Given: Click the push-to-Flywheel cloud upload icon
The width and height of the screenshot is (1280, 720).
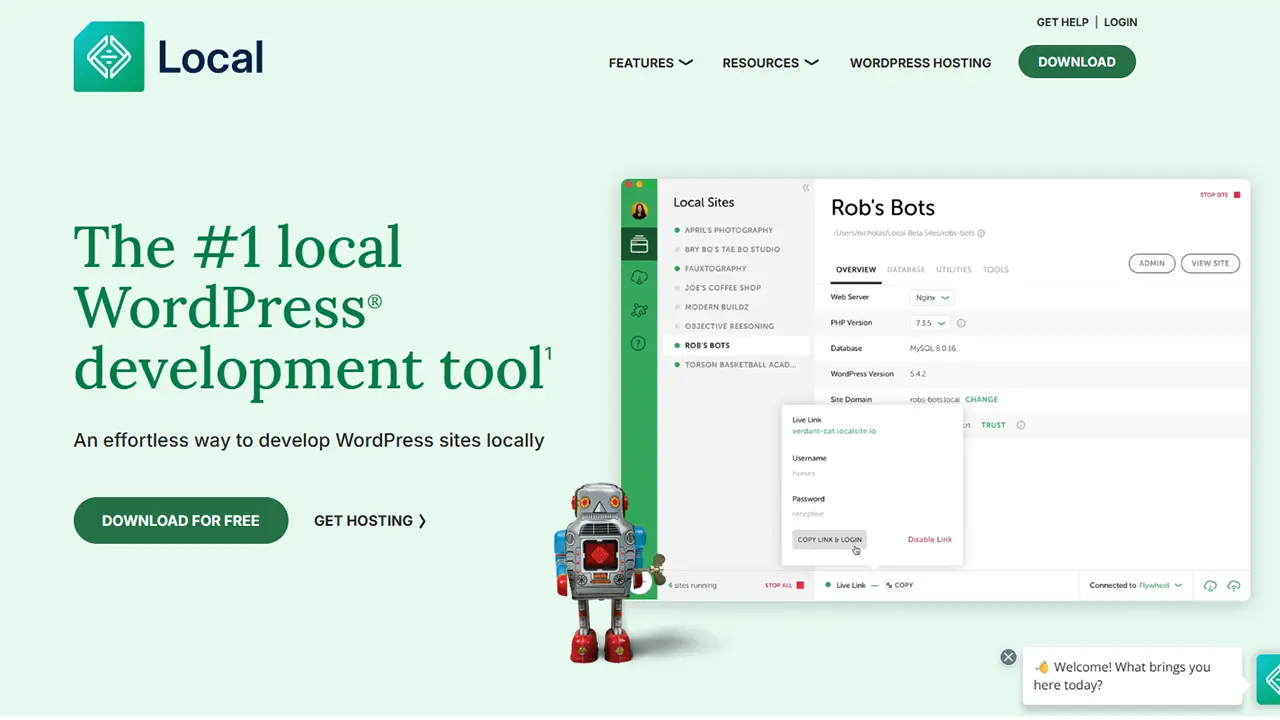Looking at the screenshot, I should [x=1234, y=586].
